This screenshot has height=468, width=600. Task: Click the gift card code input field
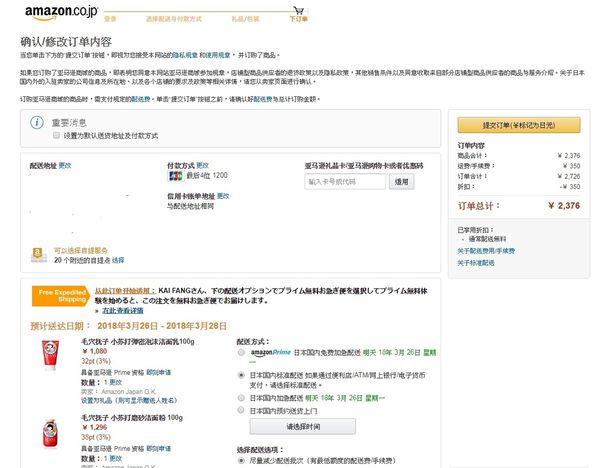345,182
